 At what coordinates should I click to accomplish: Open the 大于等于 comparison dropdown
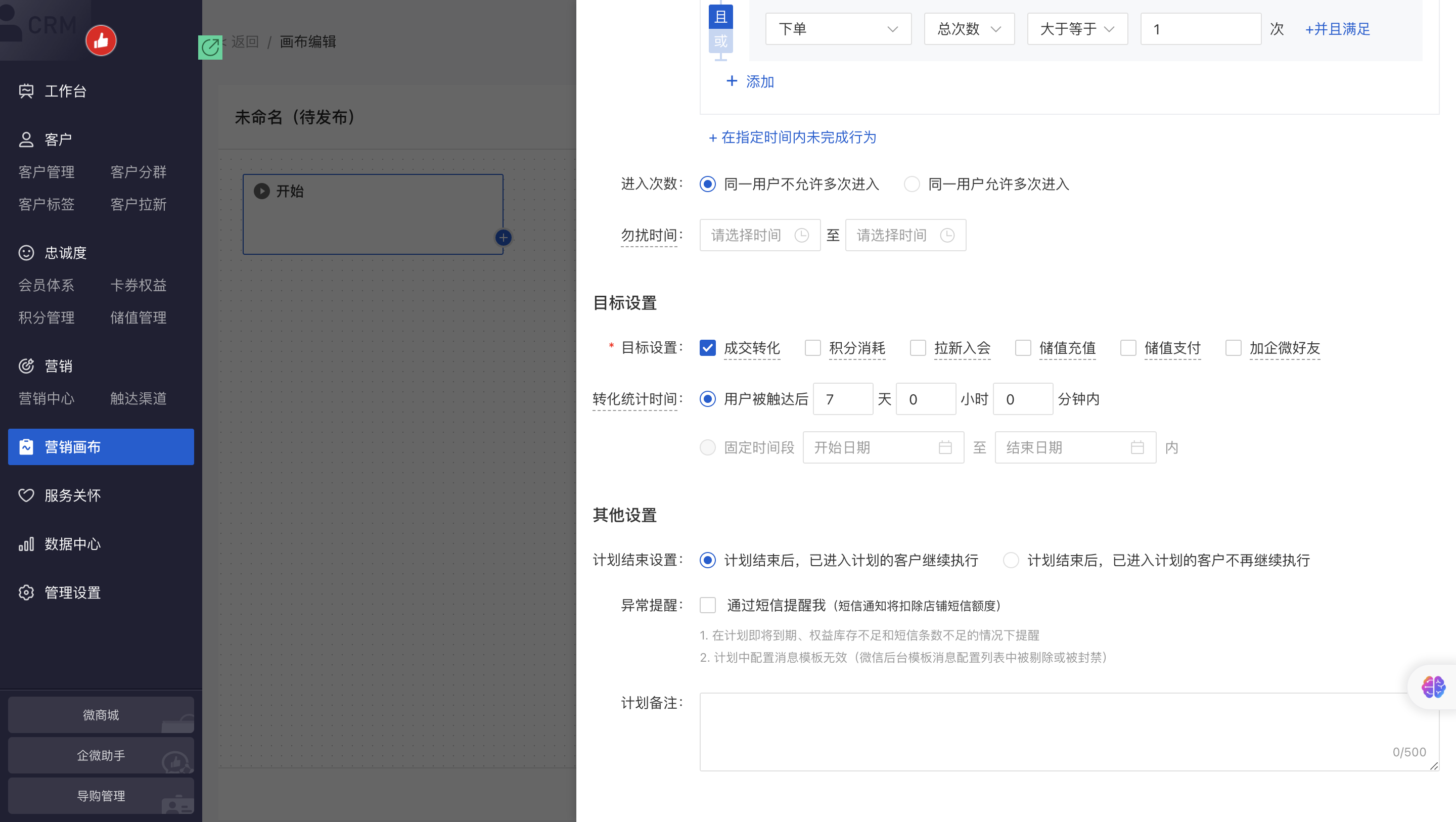tap(1077, 29)
